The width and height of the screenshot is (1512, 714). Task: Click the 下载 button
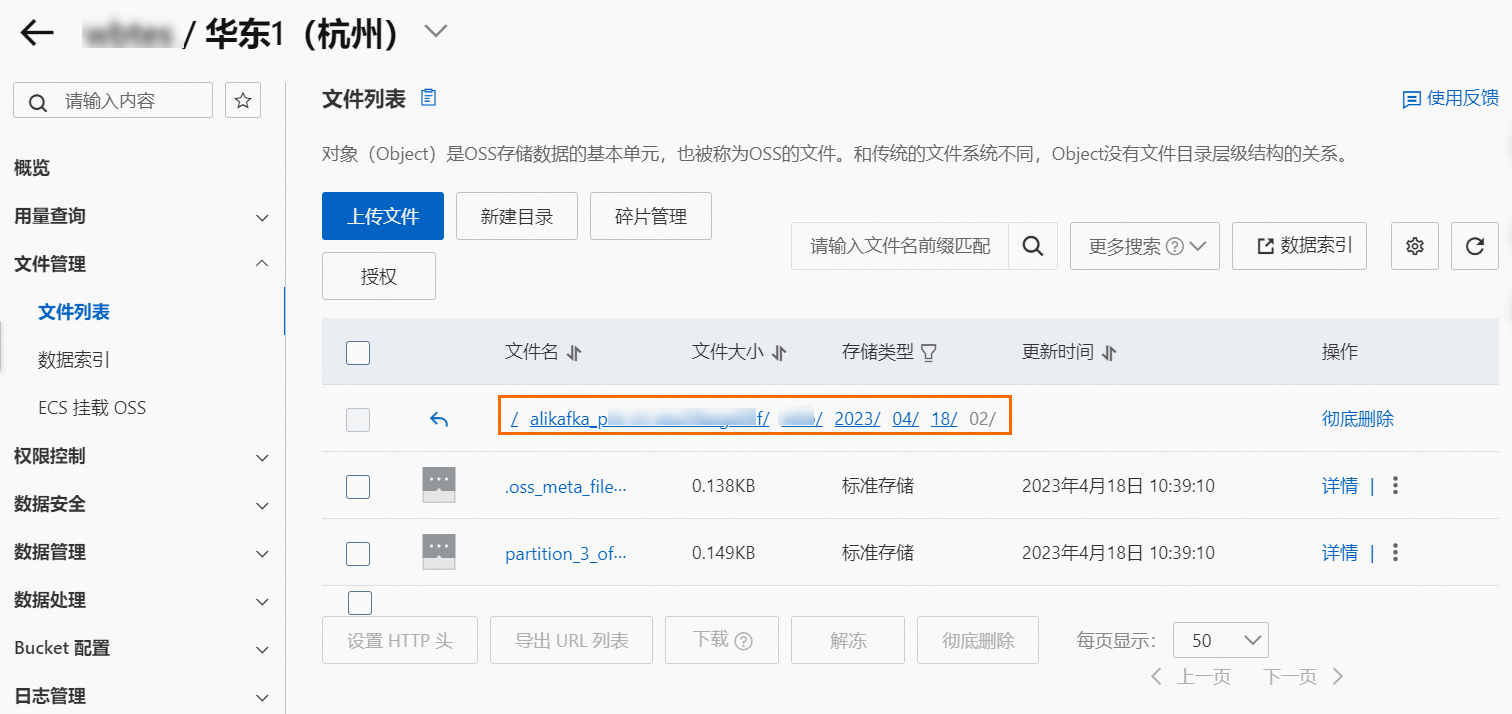point(722,640)
